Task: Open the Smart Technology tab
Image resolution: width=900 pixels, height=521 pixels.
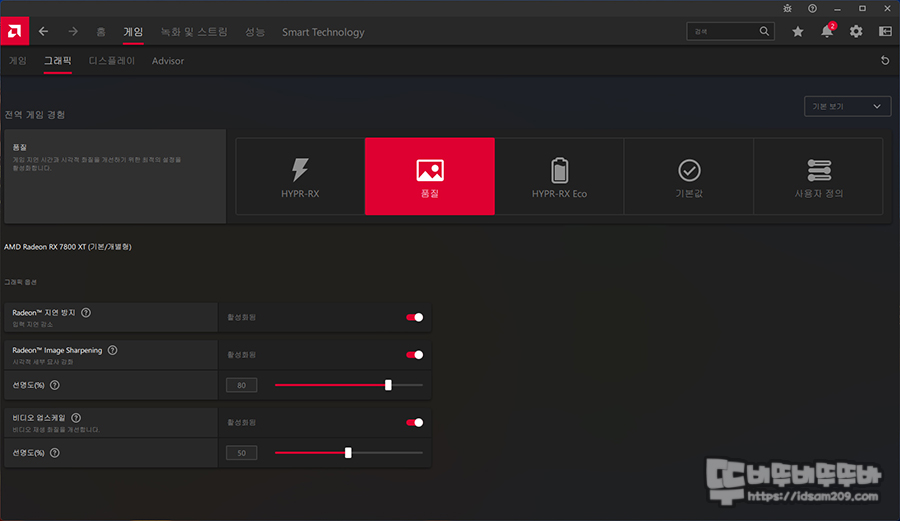Action: [323, 32]
